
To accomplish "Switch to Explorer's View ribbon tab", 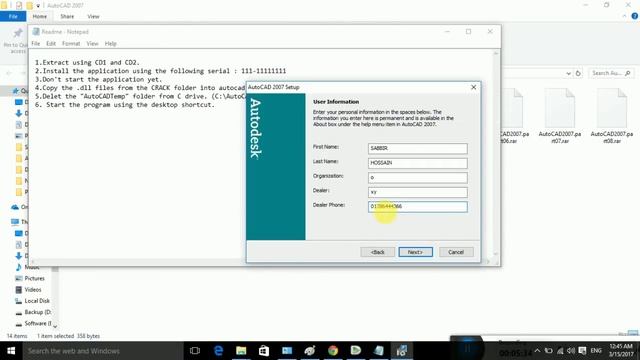I will point(93,16).
